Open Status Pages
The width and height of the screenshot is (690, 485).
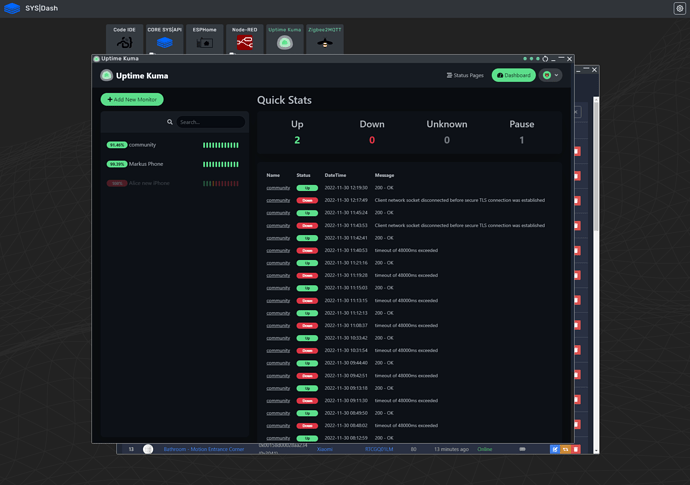point(465,75)
